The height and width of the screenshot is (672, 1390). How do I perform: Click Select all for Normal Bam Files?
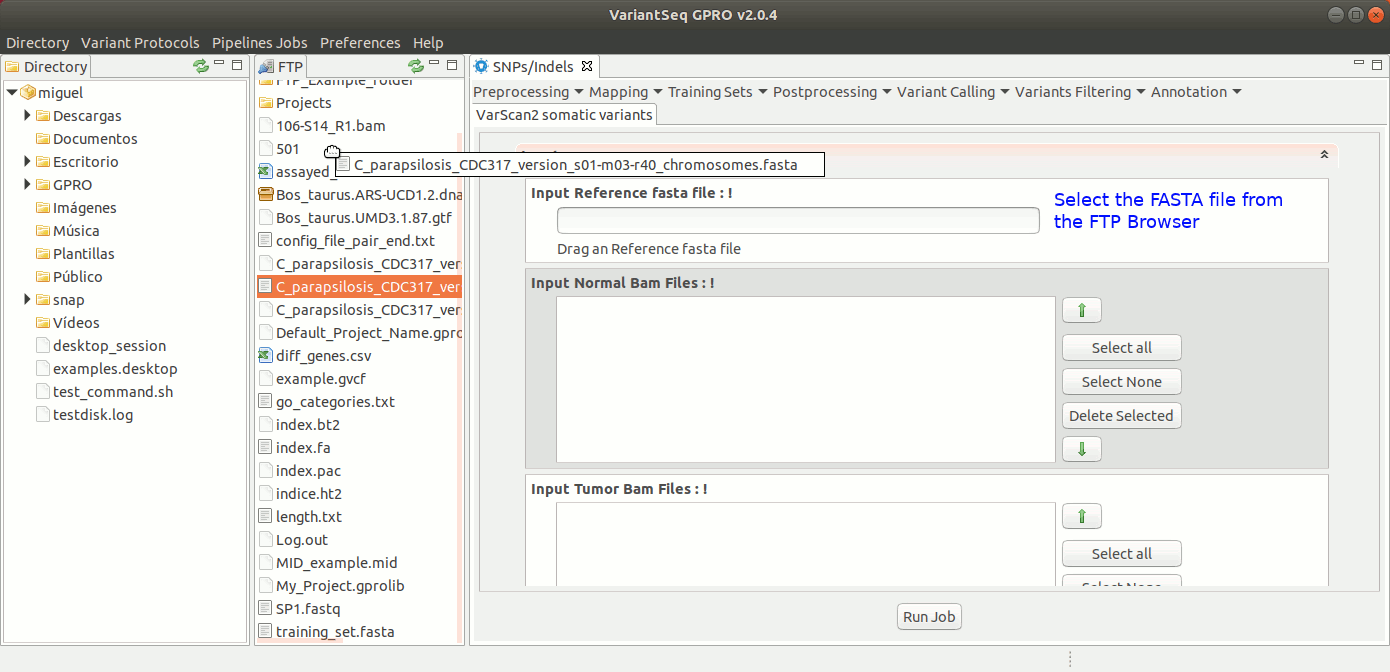(1121, 348)
